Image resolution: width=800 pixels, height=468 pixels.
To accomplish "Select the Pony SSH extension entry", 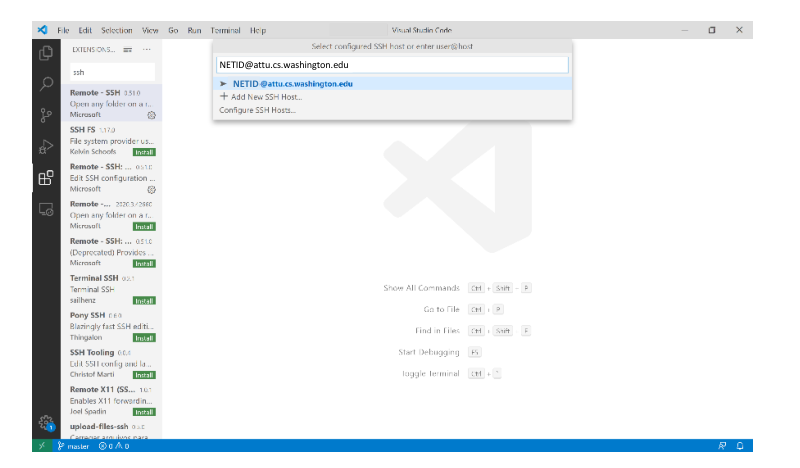I will tap(112, 326).
